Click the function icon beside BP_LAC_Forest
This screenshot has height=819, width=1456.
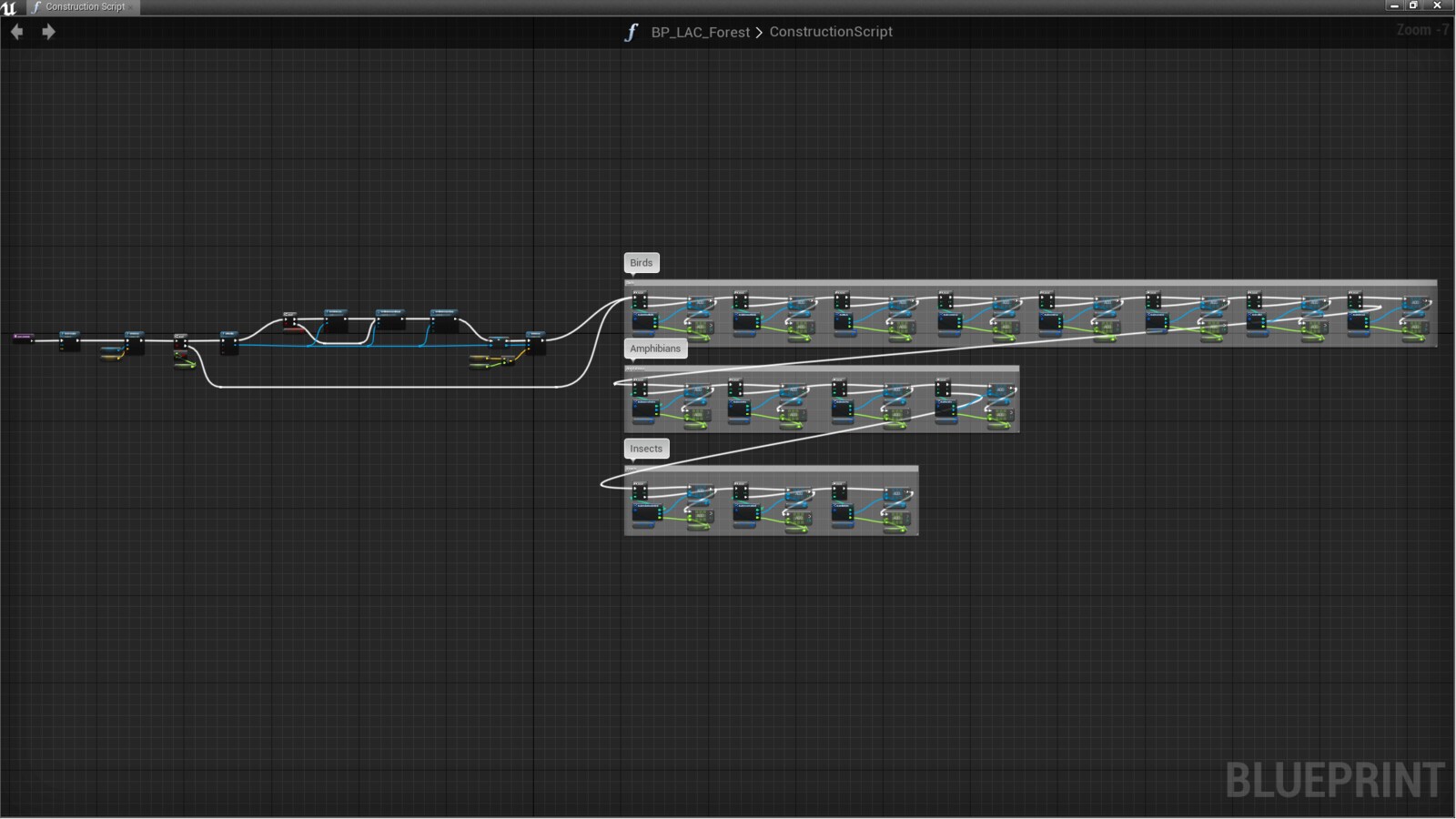click(x=631, y=33)
